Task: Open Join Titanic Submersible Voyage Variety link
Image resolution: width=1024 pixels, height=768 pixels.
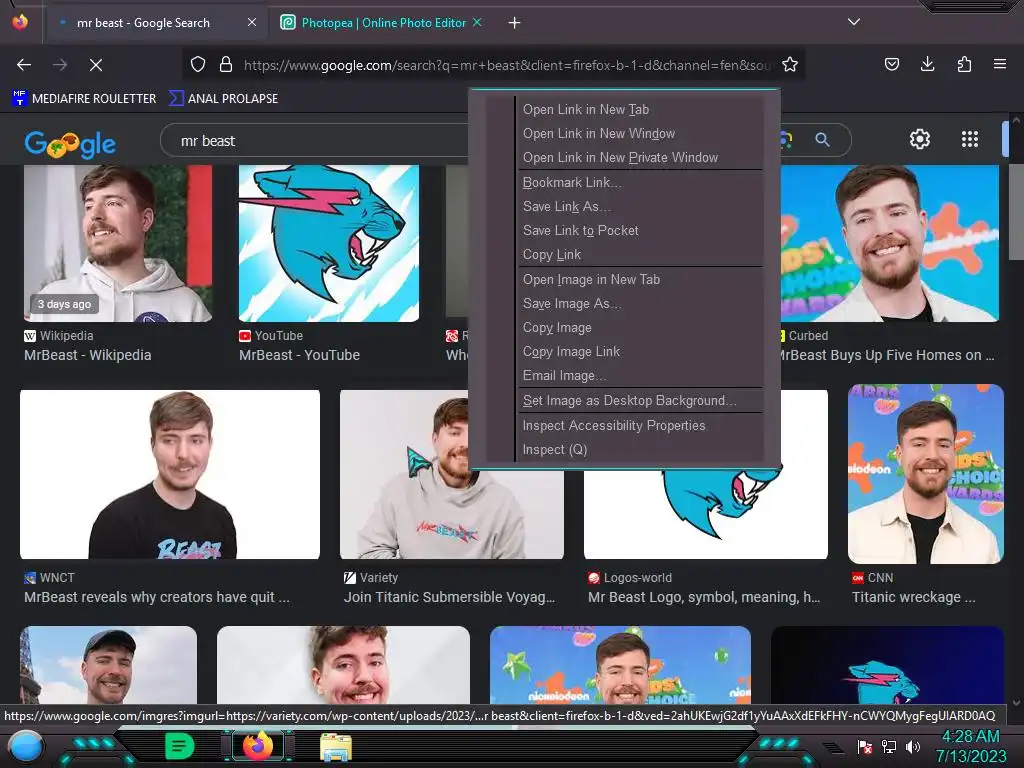Action: (x=449, y=597)
